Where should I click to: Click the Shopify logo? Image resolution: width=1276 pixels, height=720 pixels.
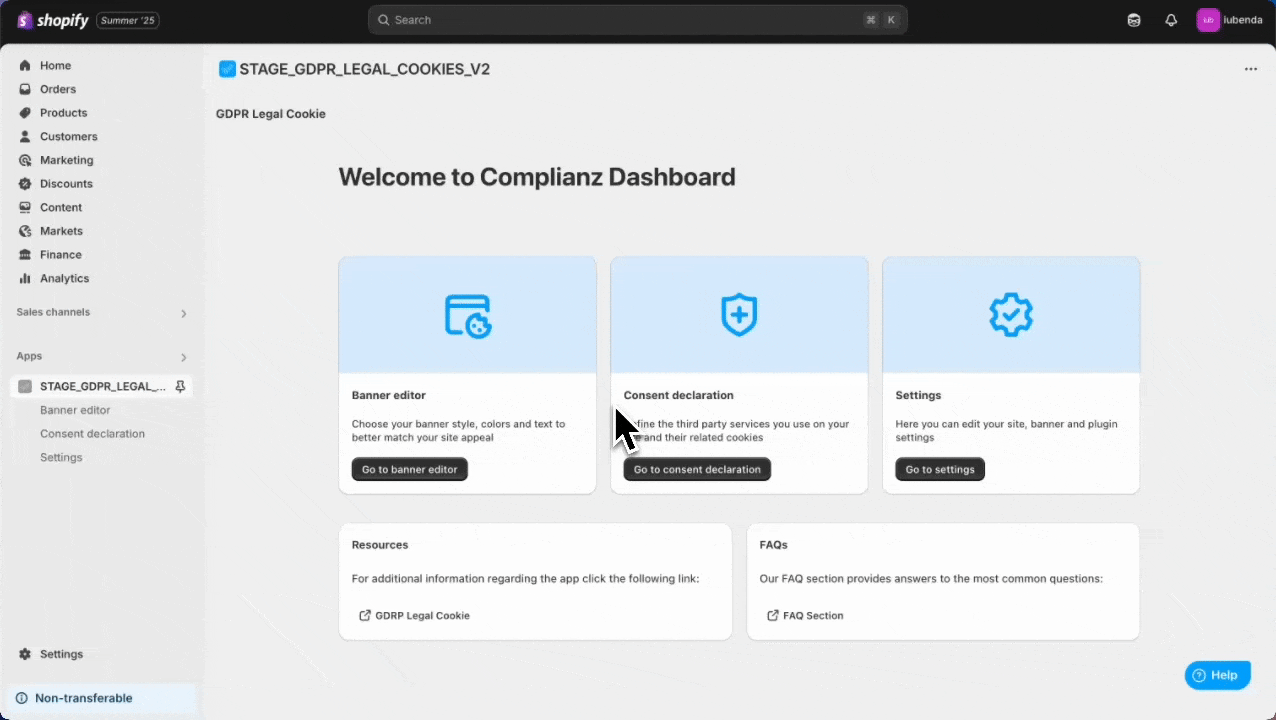click(53, 20)
